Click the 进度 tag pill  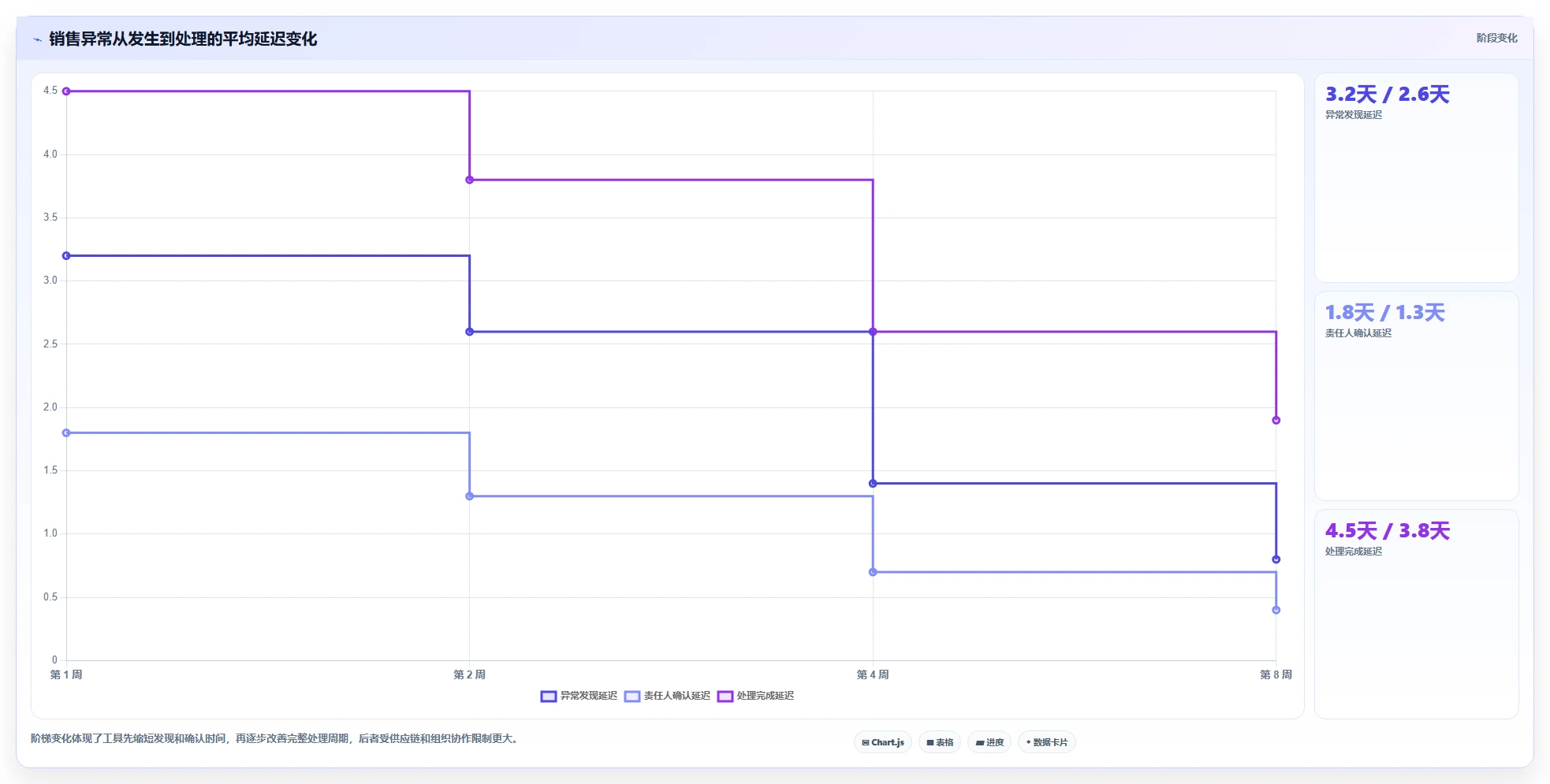pyautogui.click(x=989, y=742)
